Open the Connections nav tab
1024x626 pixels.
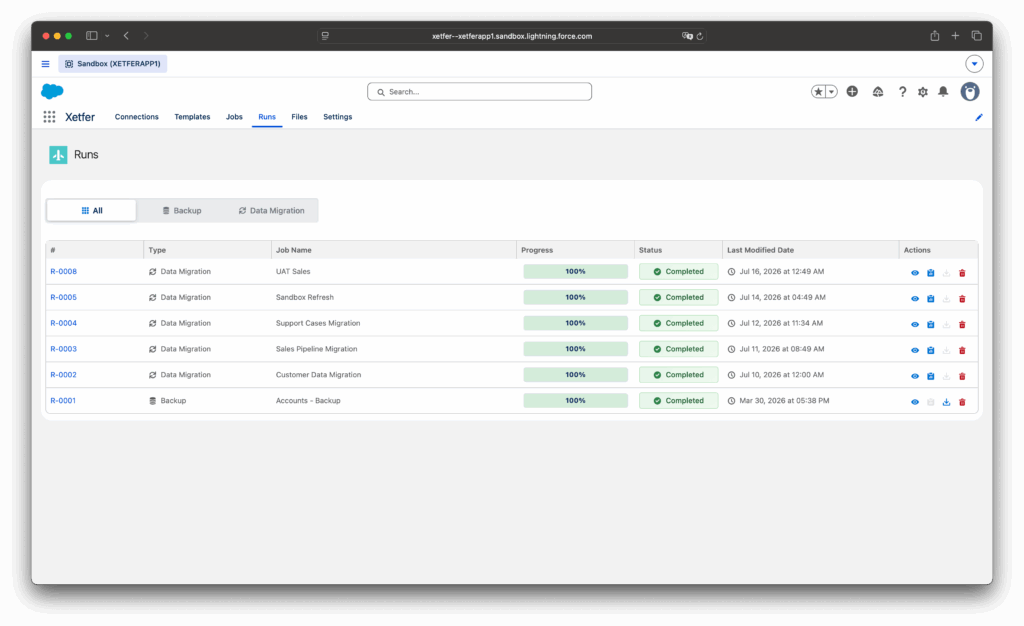point(136,117)
